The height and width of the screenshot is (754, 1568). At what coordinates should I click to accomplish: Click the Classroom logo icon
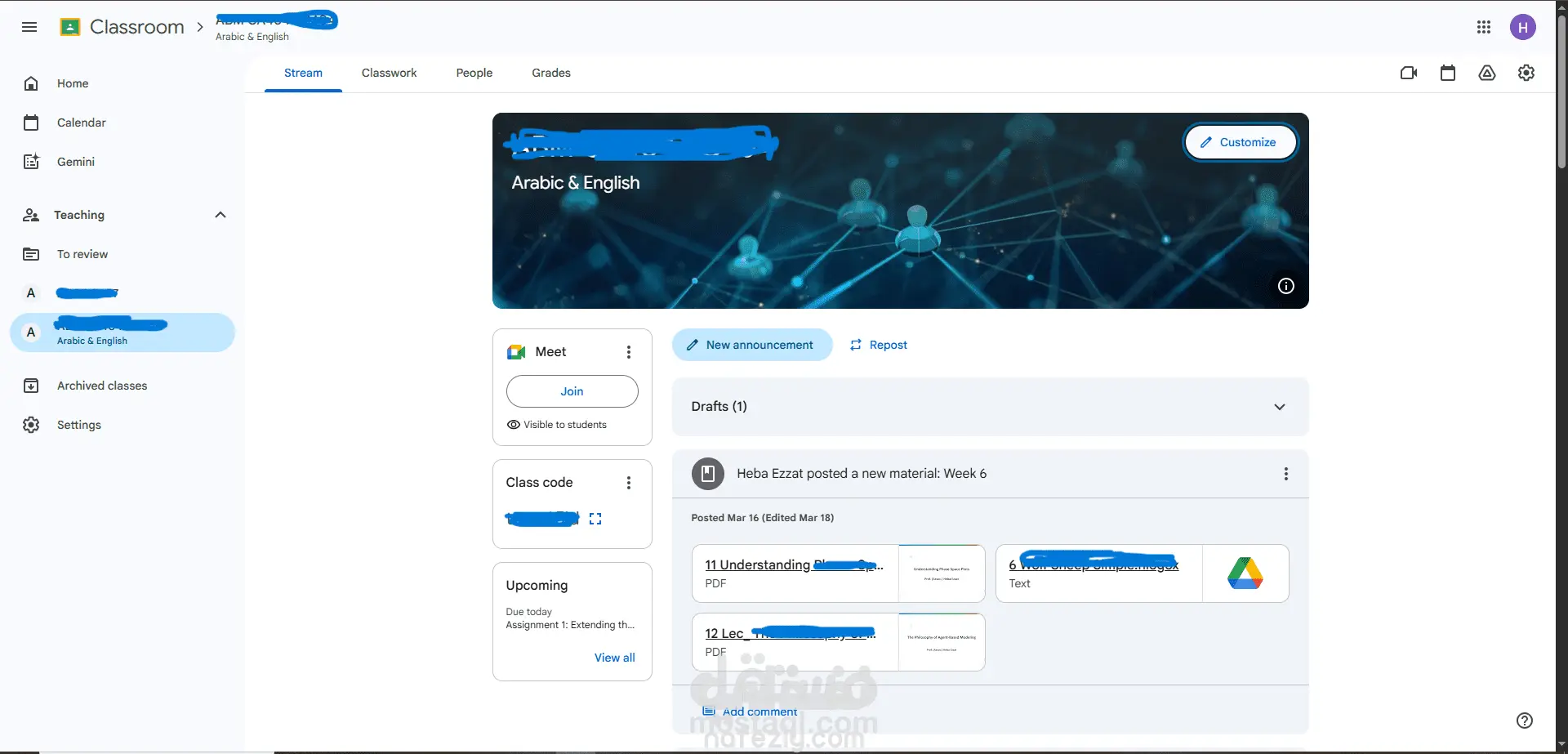point(70,27)
